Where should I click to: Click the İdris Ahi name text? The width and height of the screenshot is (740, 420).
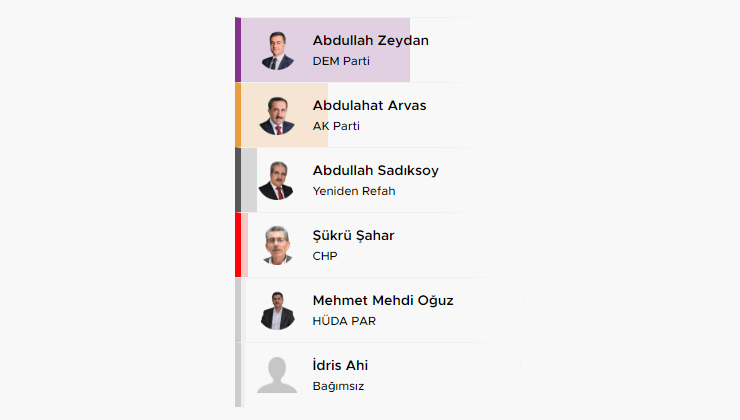340,365
